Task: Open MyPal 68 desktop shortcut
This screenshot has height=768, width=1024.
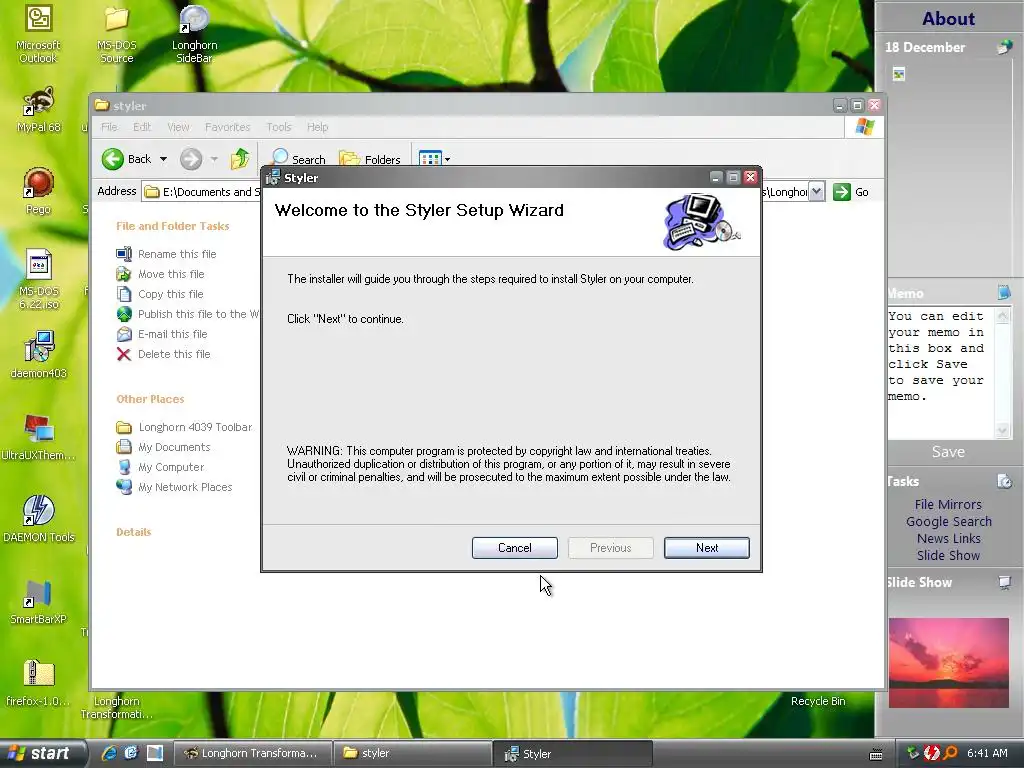Action: click(x=39, y=109)
